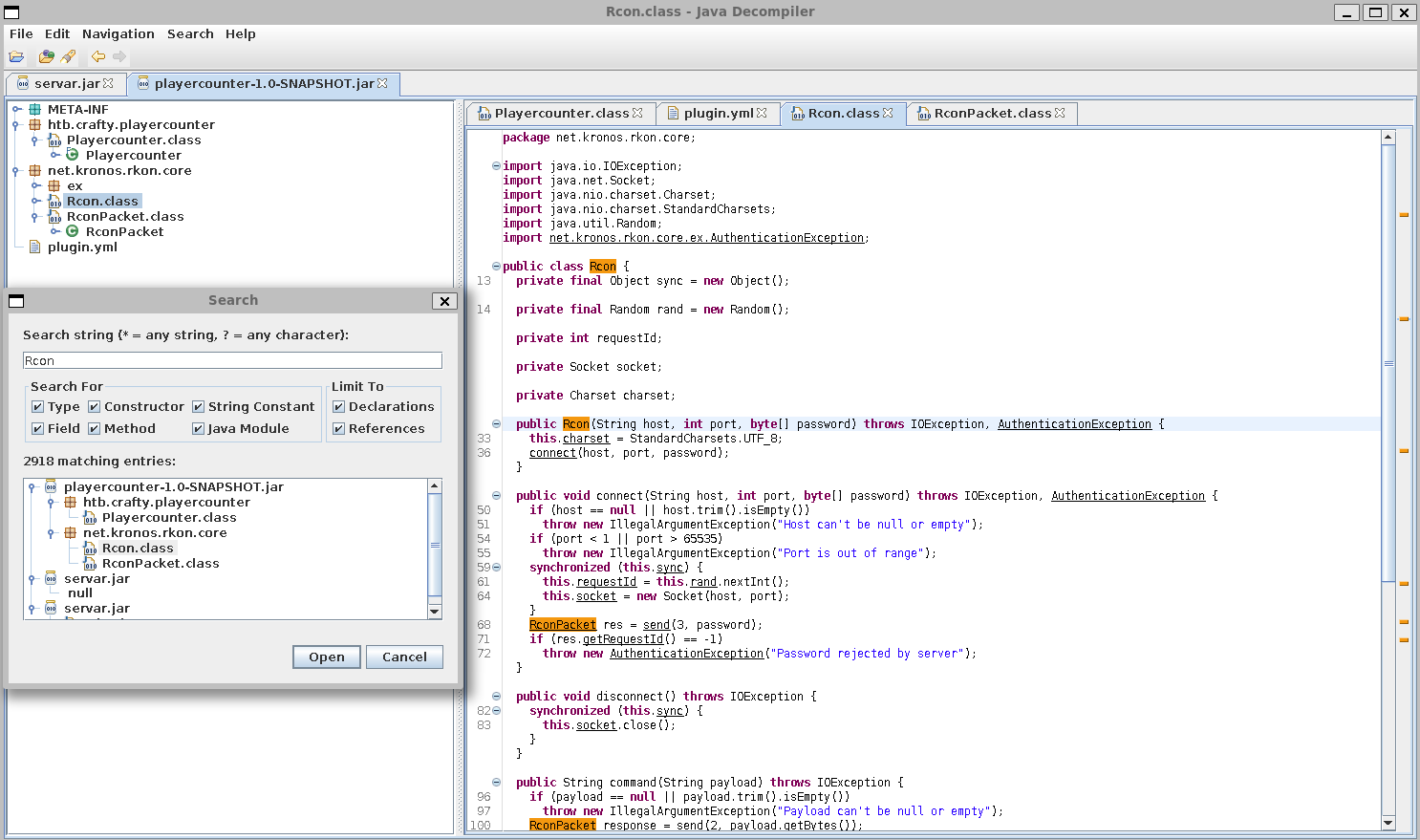Click the Search flashlight toolbar icon
The image size is (1420, 840).
pyautogui.click(x=69, y=56)
